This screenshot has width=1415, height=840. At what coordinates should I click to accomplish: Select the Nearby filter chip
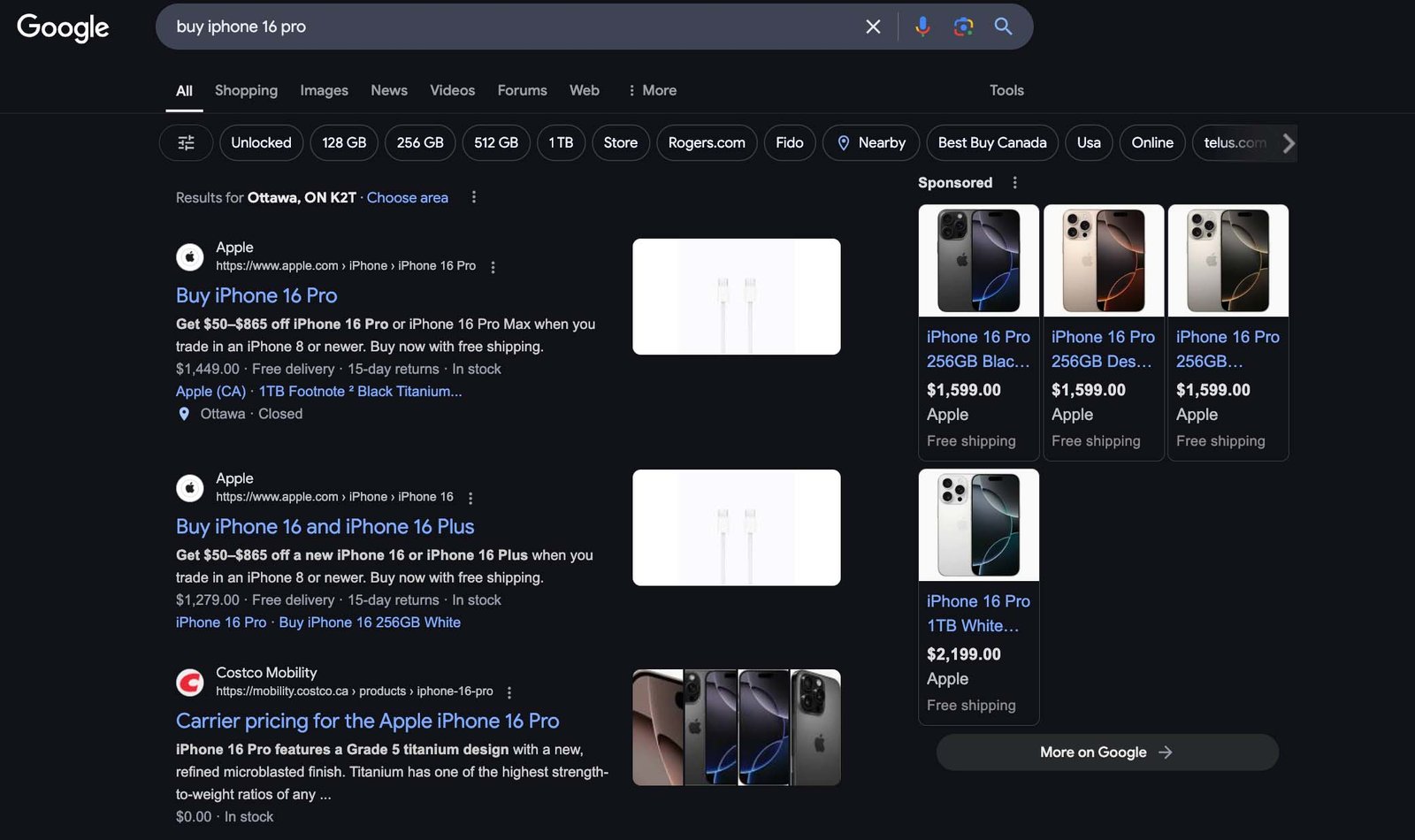pyautogui.click(x=871, y=142)
